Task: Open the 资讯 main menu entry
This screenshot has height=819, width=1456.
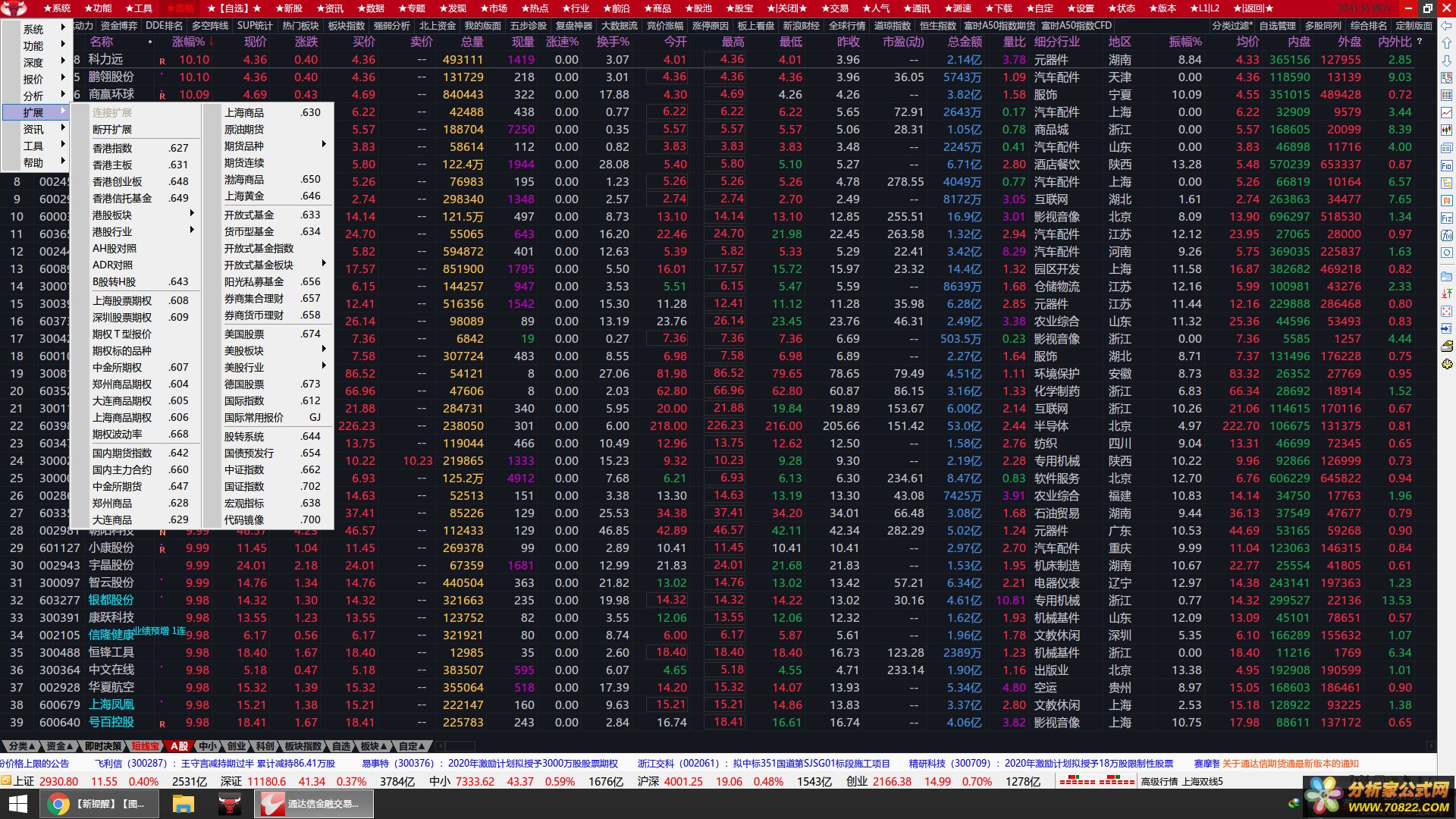Action: point(35,129)
